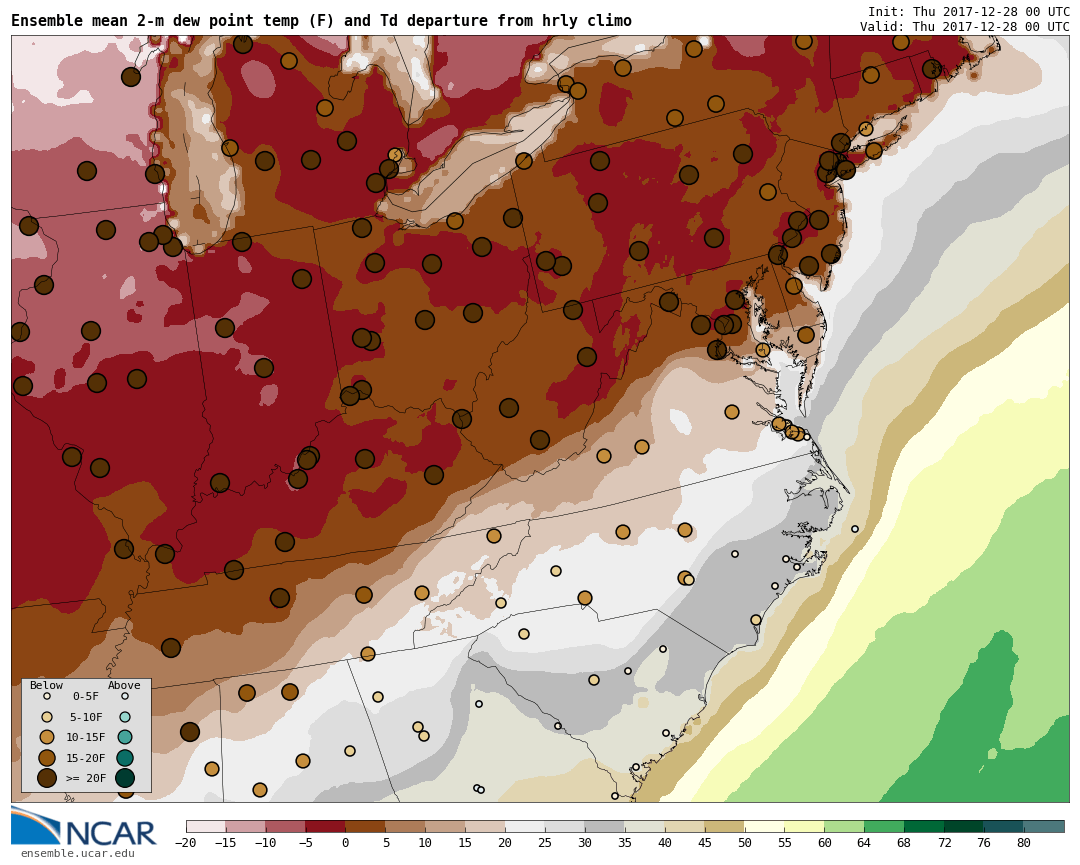Click the colorbar label "25"
Screen dimensions: 1080x865
tap(546, 842)
